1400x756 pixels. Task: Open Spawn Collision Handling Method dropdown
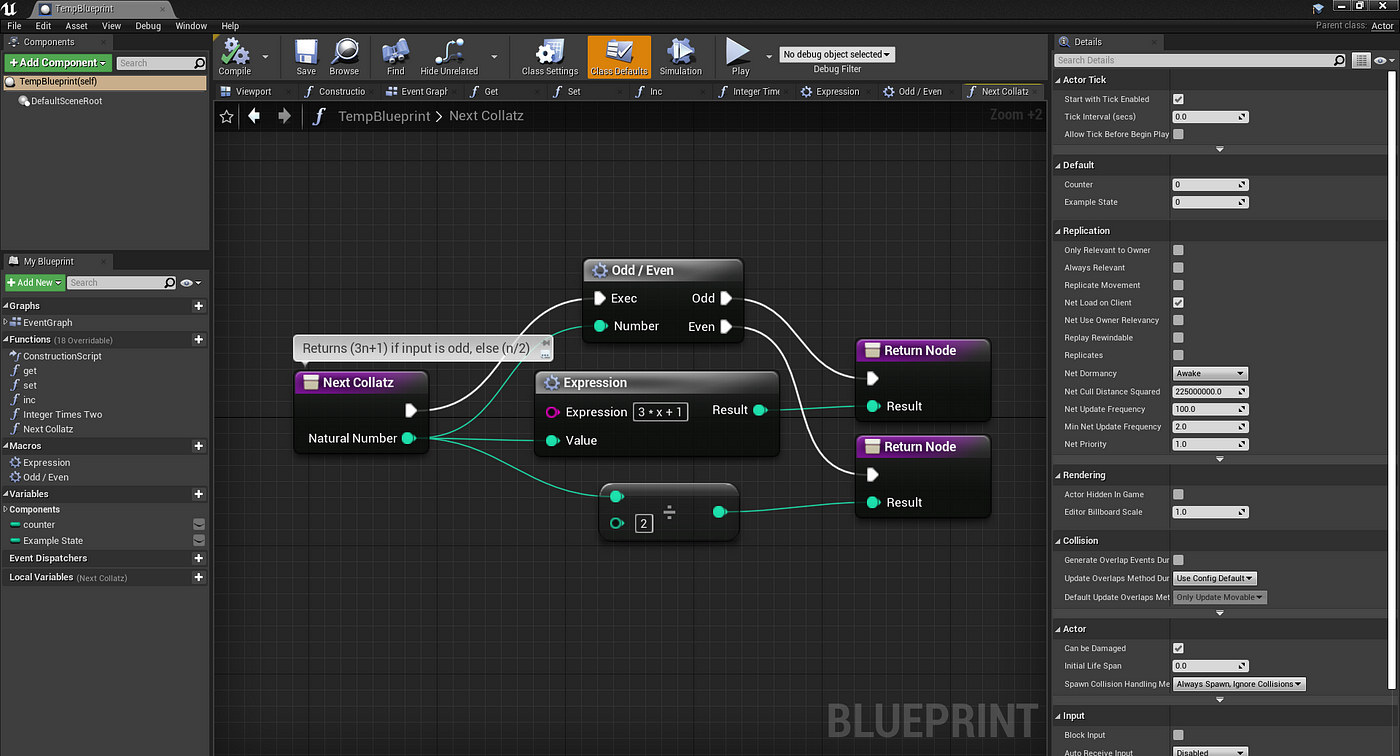(x=1239, y=684)
